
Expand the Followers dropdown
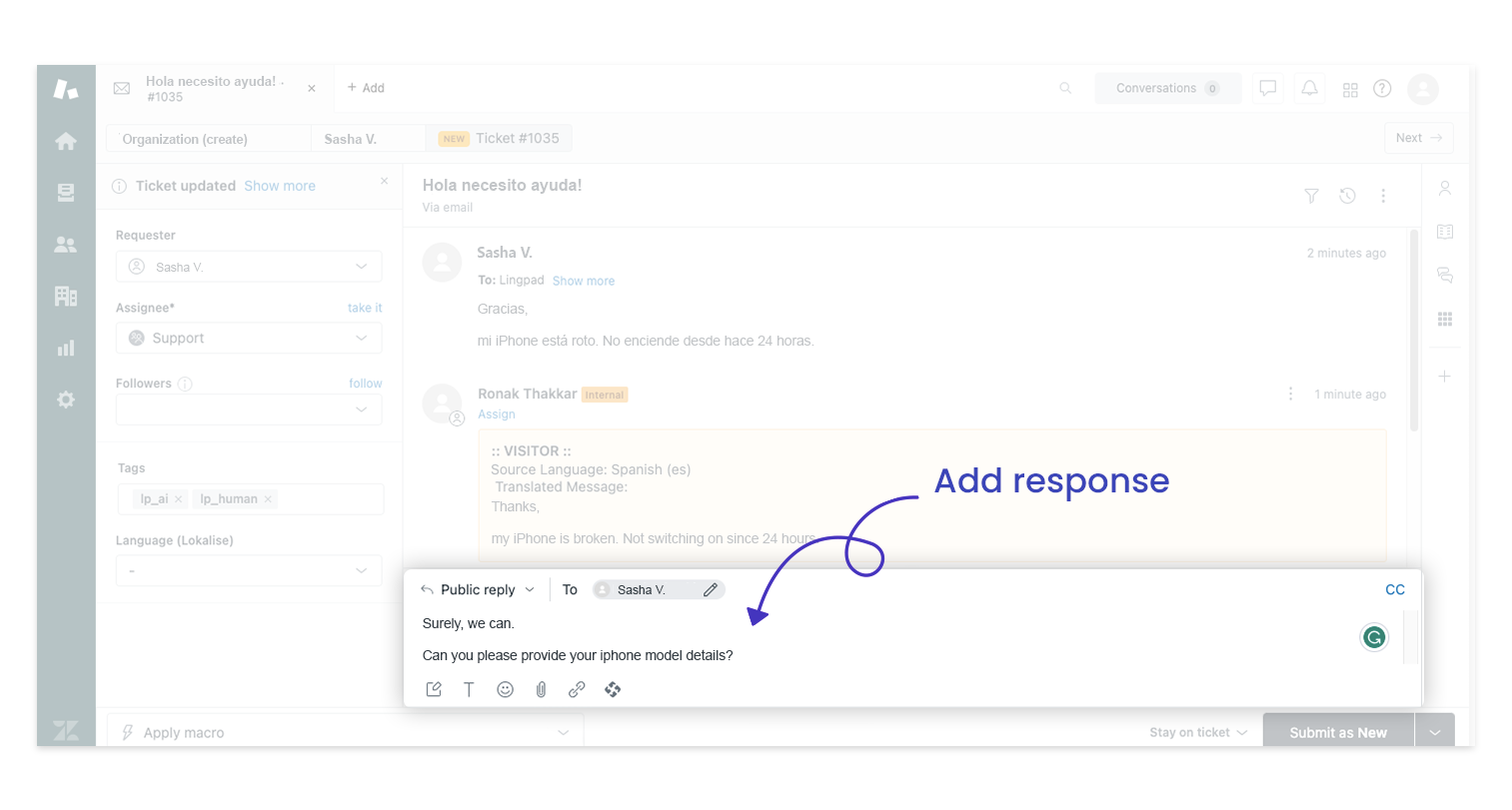[x=249, y=409]
